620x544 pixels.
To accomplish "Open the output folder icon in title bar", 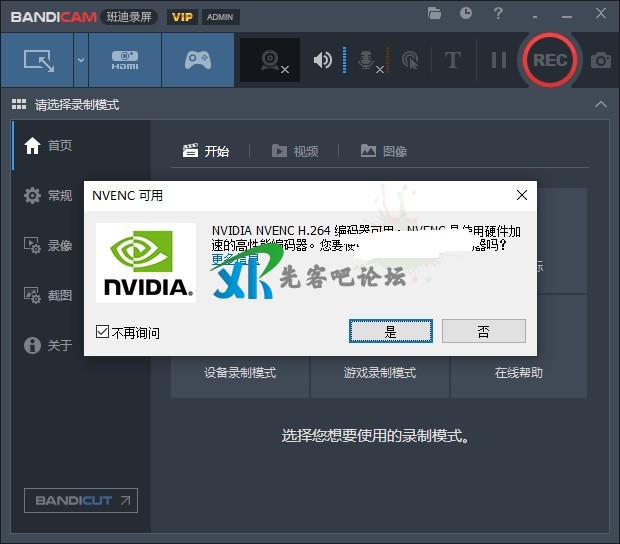I will [434, 14].
